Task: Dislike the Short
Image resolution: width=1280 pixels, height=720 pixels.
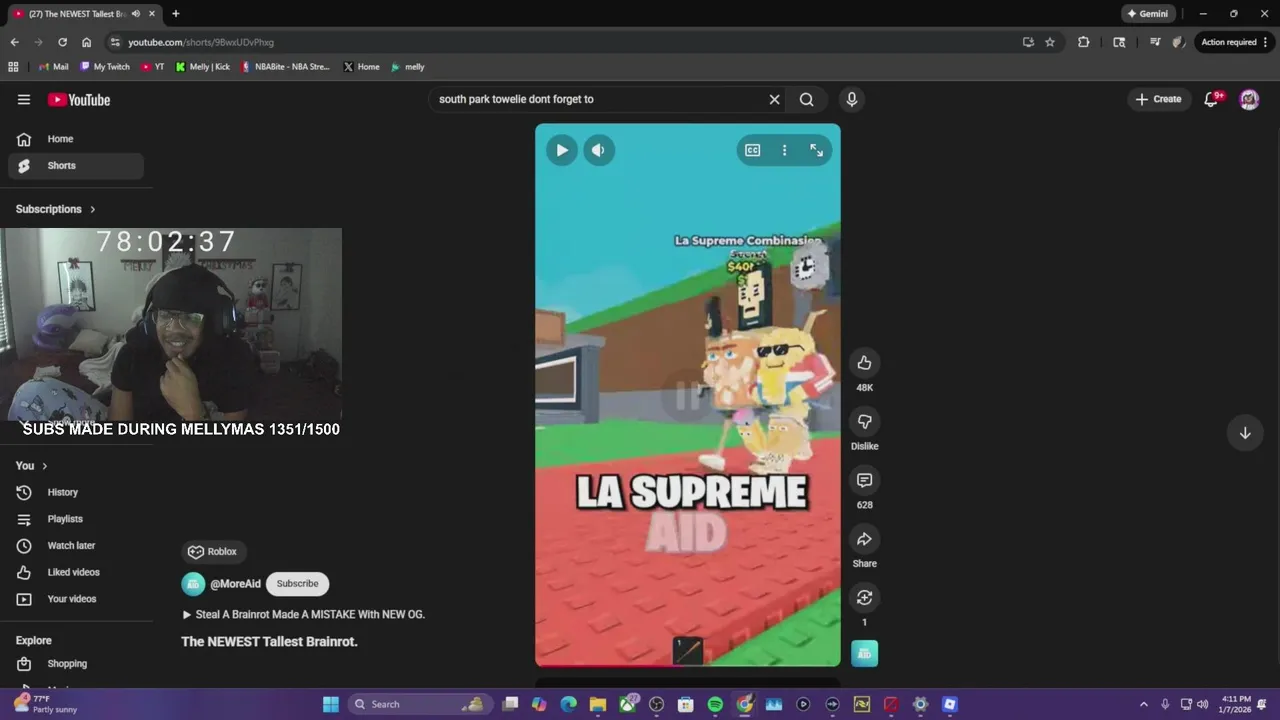Action: pos(864,422)
